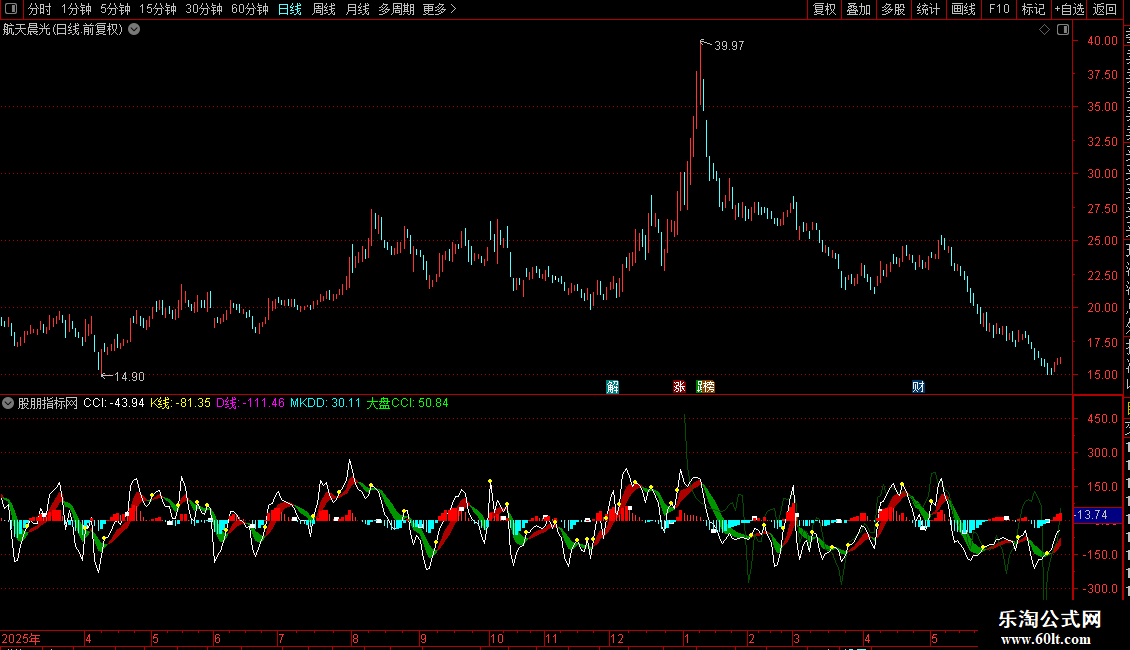This screenshot has height=650, width=1130.
Task: Click the 航天晨光(日线.前复权) chart title
Action: coord(63,30)
